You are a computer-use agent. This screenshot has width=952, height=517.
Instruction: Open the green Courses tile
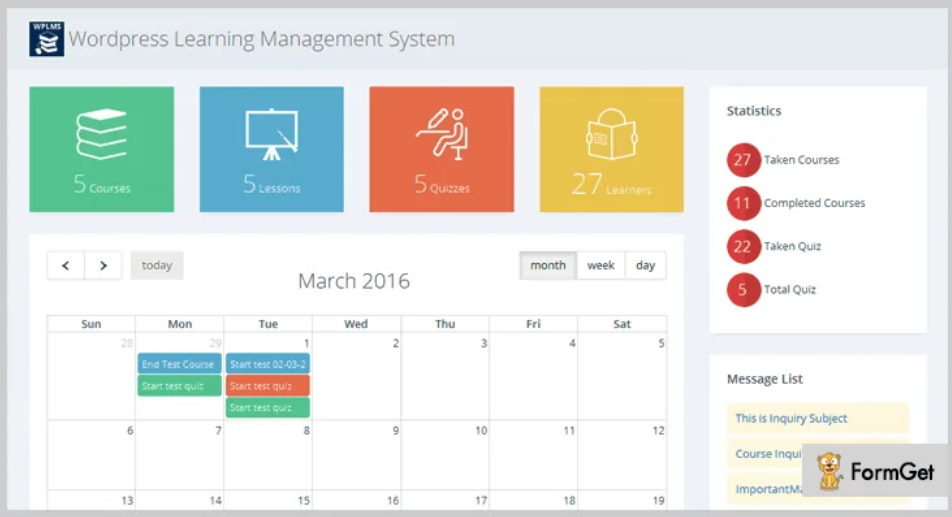pos(101,149)
